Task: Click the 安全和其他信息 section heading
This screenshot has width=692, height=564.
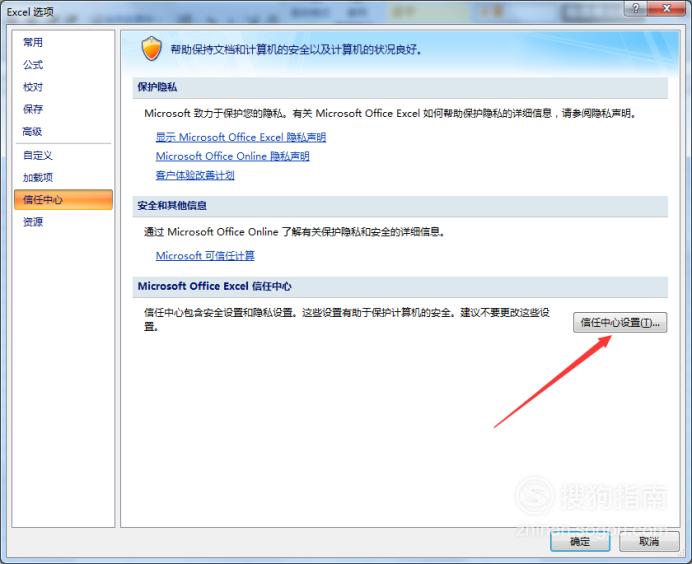Action: (172, 206)
